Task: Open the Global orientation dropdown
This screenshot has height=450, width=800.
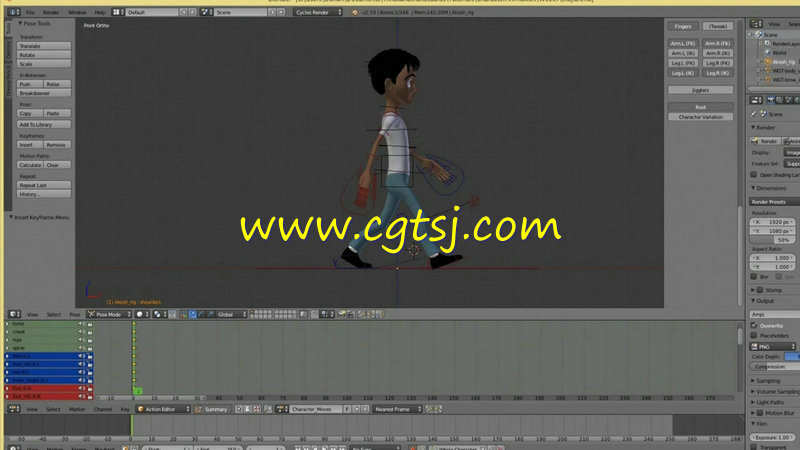Action: [x=229, y=314]
